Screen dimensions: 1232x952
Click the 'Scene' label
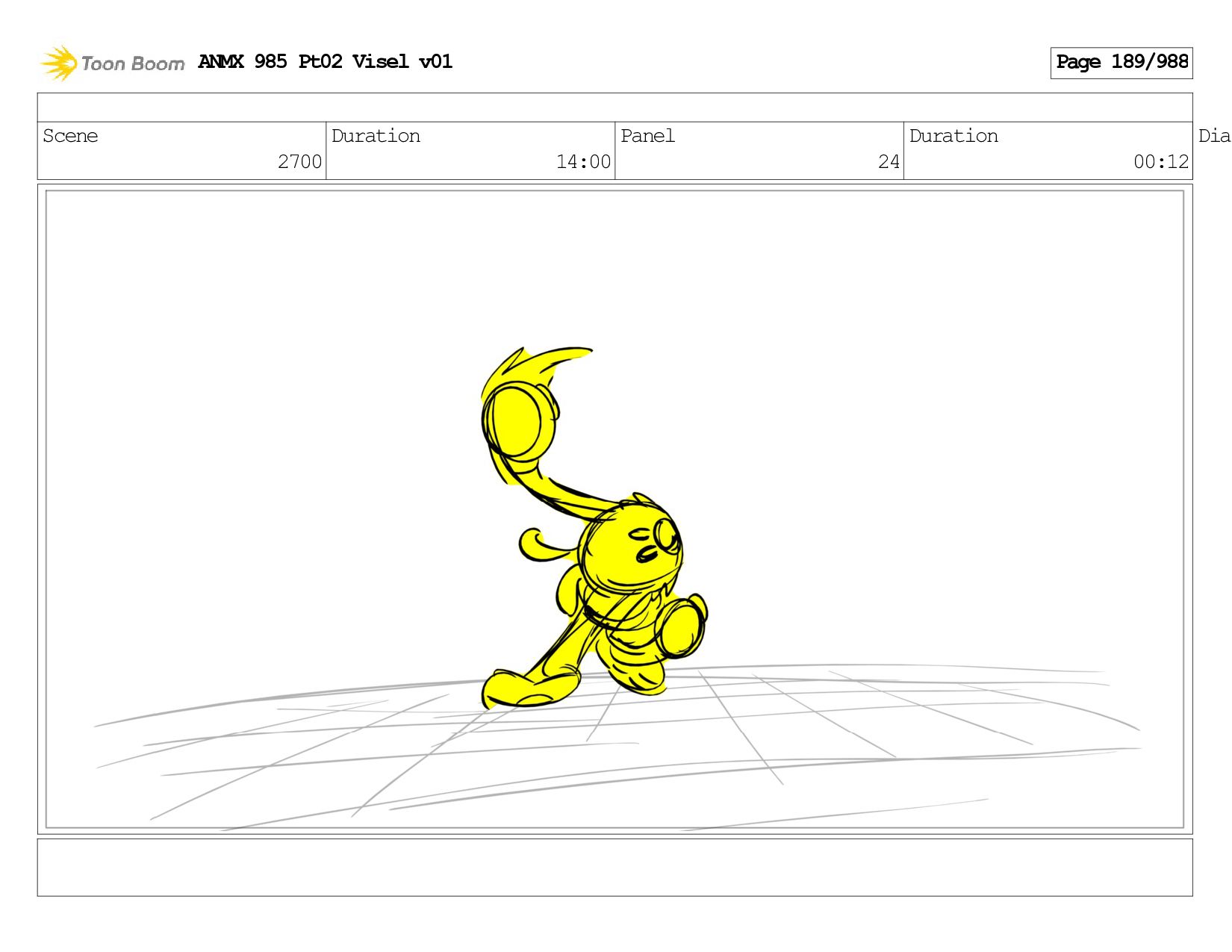point(70,136)
